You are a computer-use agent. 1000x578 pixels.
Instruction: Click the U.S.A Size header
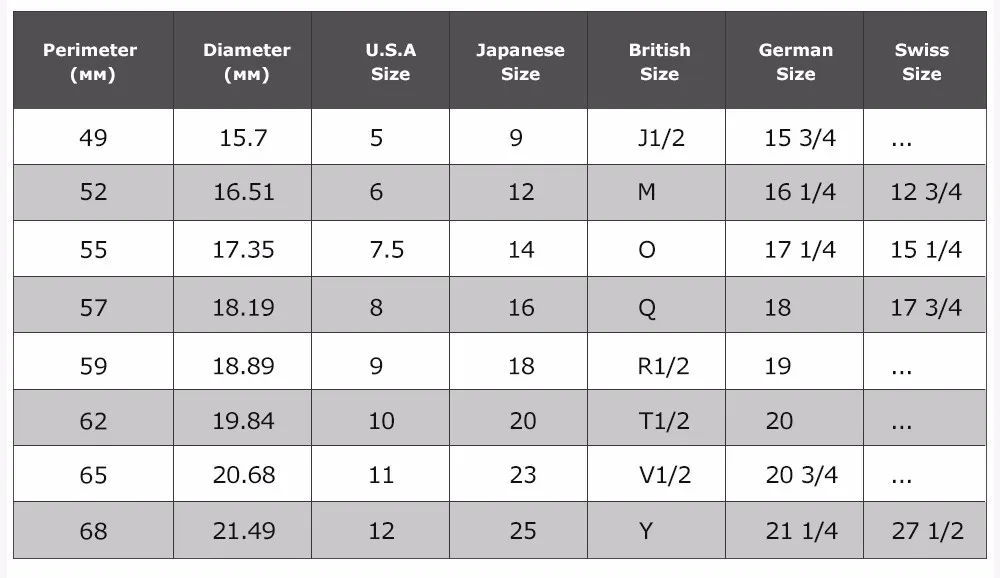[381, 61]
